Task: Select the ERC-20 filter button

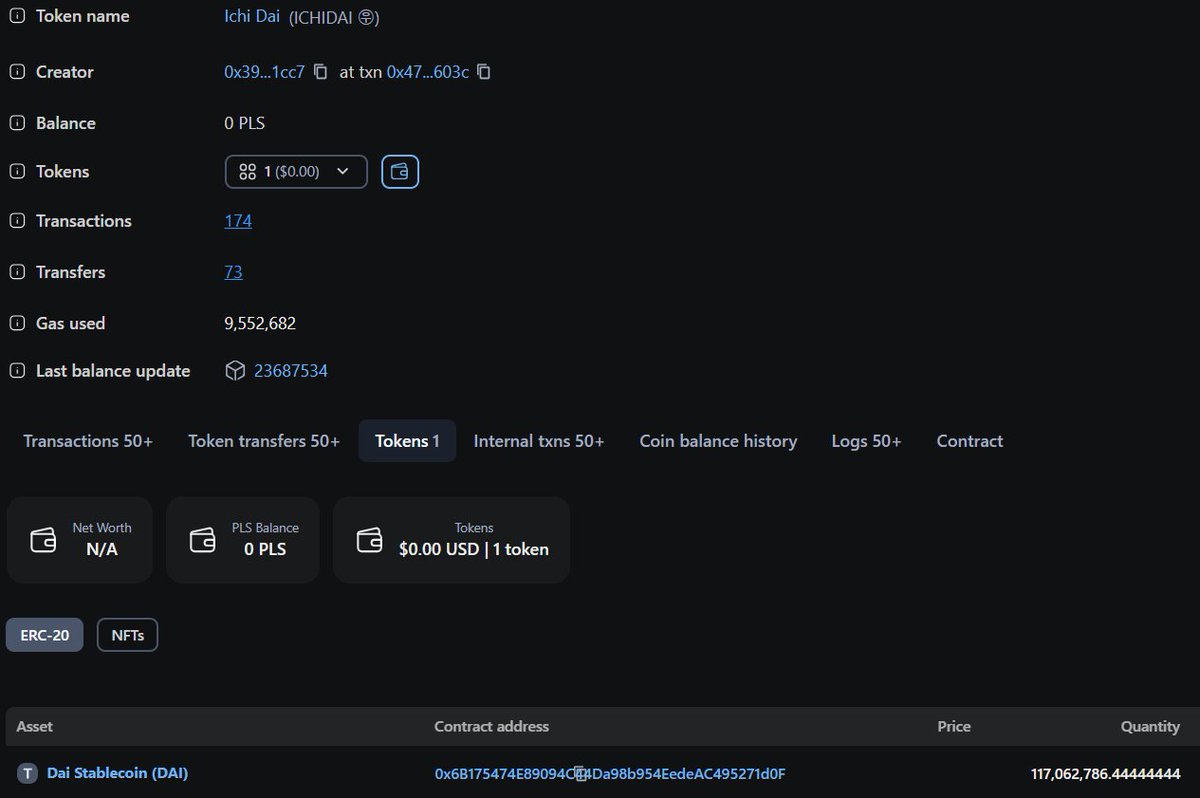Action: [x=45, y=635]
